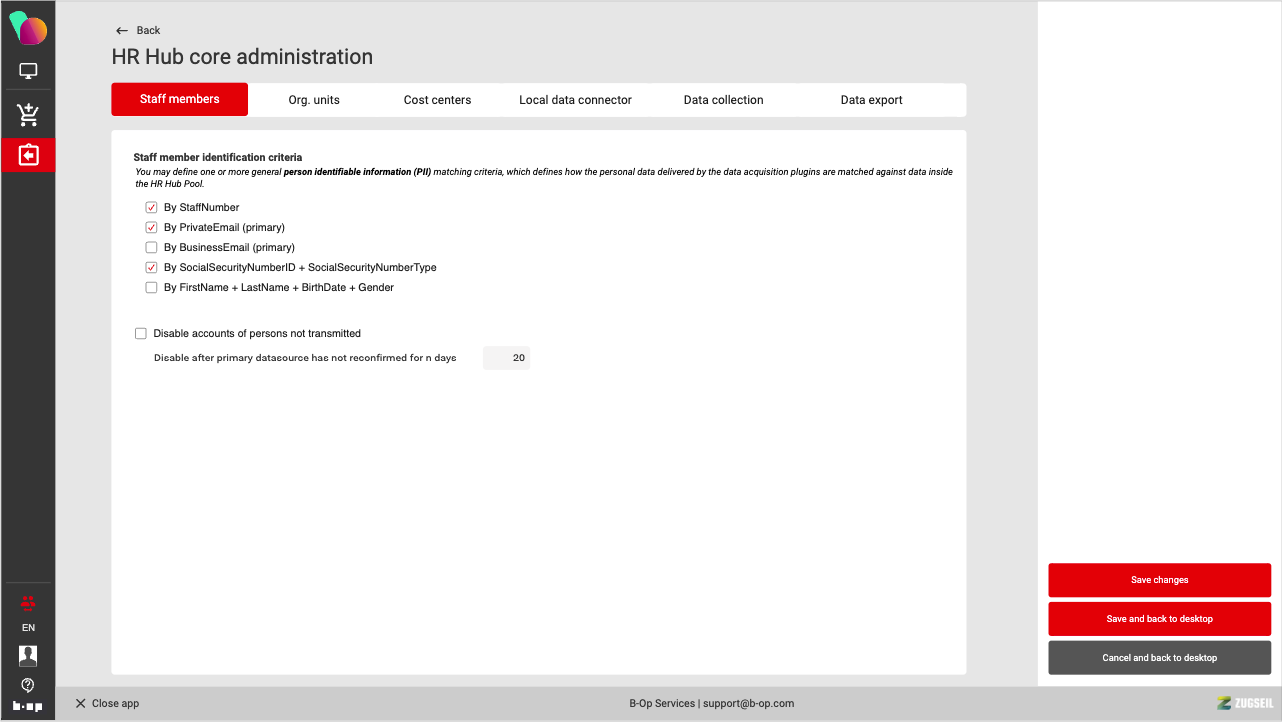
Task: Uncheck the By StaffNumber checkbox
Action: click(x=152, y=208)
